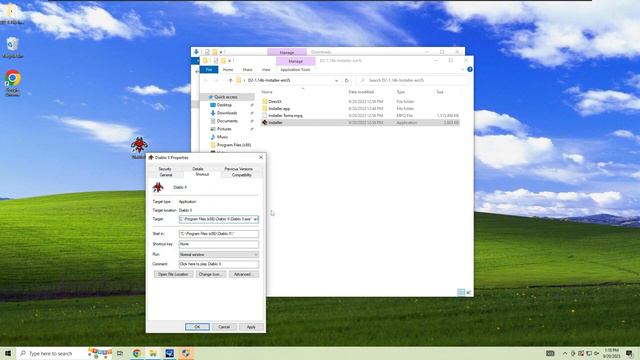Click Open File Location button
This screenshot has height=360, width=640.
click(173, 274)
